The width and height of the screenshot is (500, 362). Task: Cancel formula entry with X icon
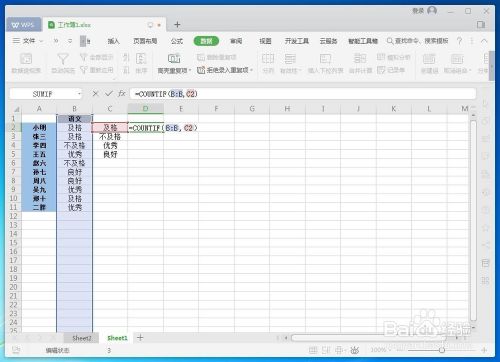95,94
